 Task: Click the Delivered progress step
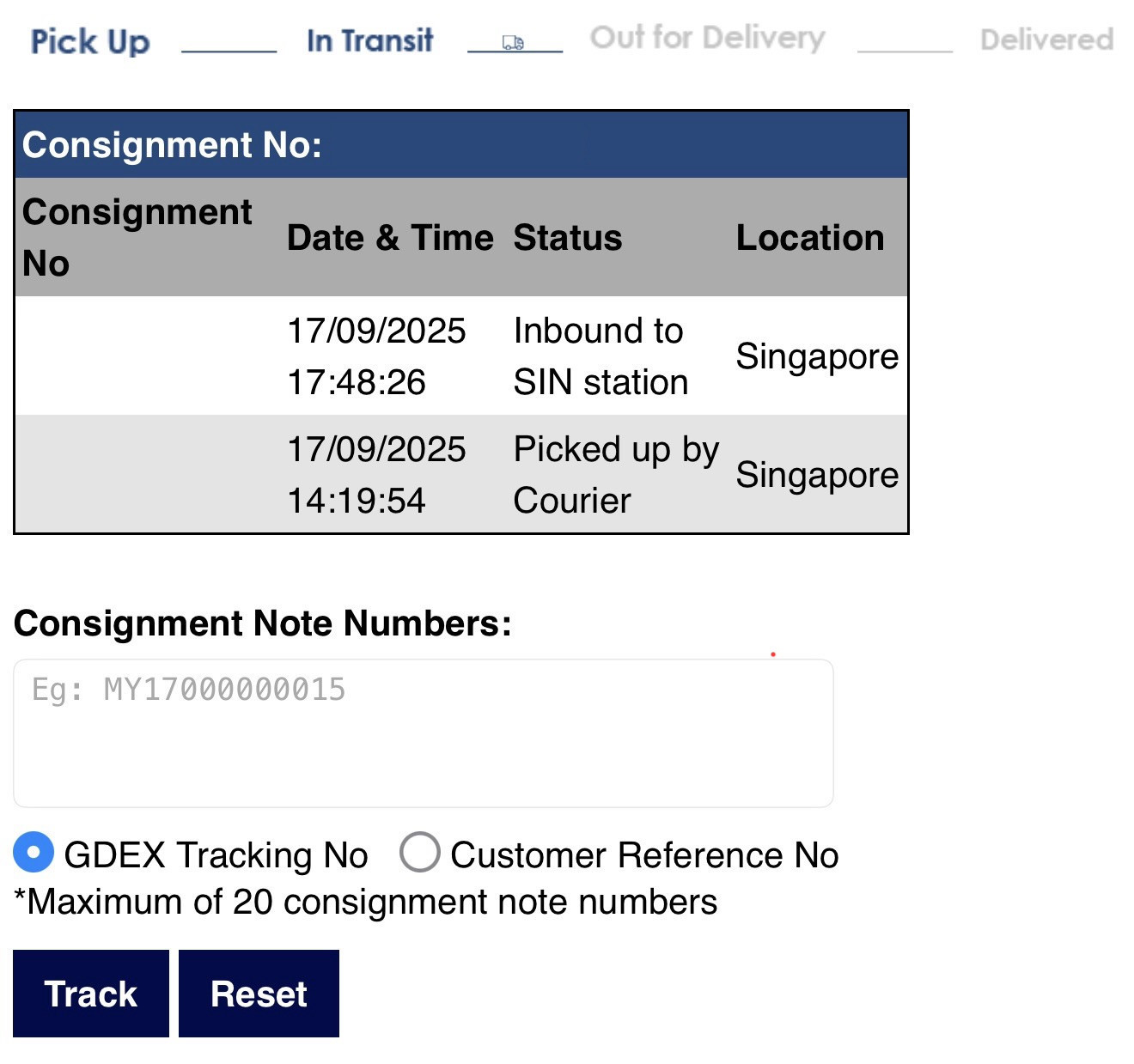click(x=1046, y=40)
